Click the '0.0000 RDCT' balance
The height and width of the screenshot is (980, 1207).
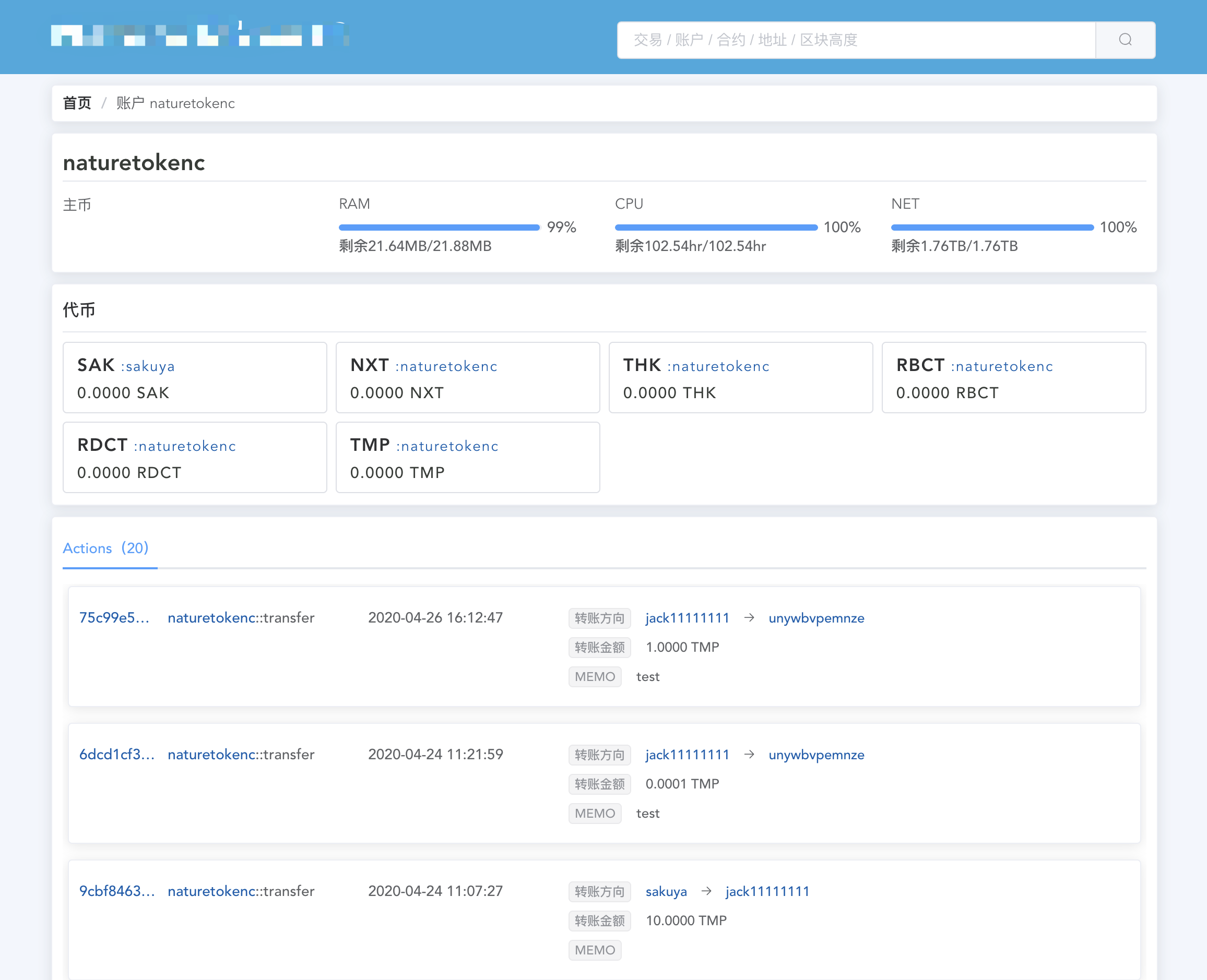[x=129, y=472]
